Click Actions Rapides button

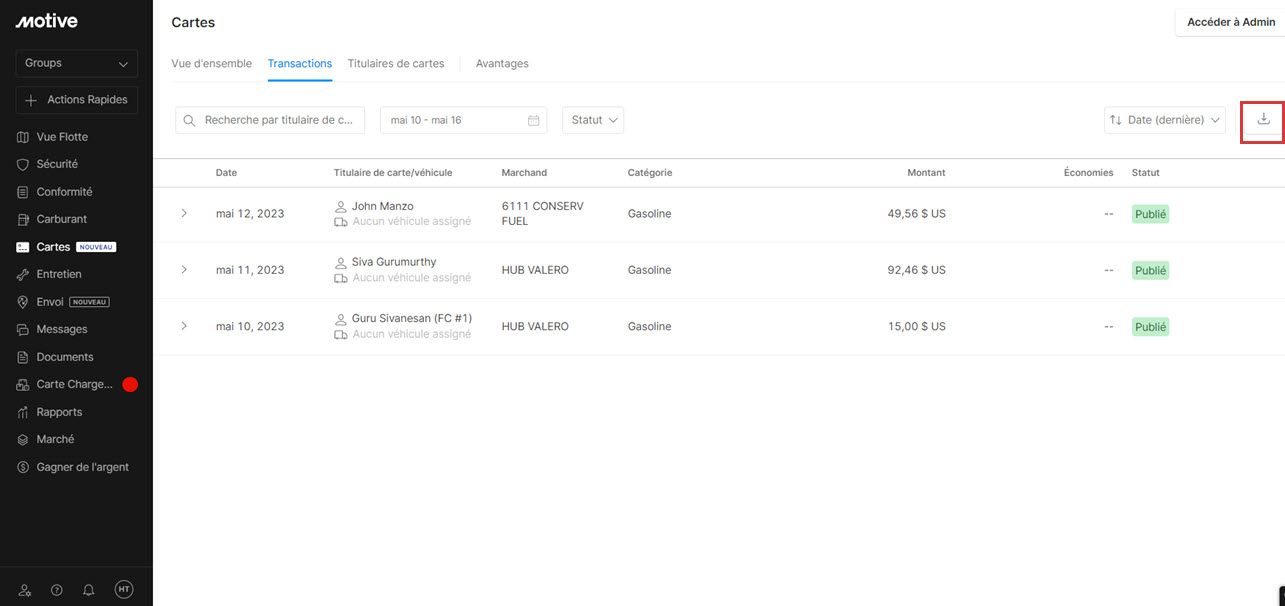77,100
